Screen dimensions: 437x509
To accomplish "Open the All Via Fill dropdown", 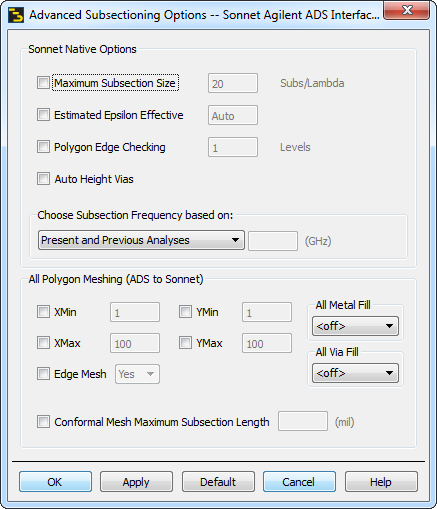I will 355,373.
